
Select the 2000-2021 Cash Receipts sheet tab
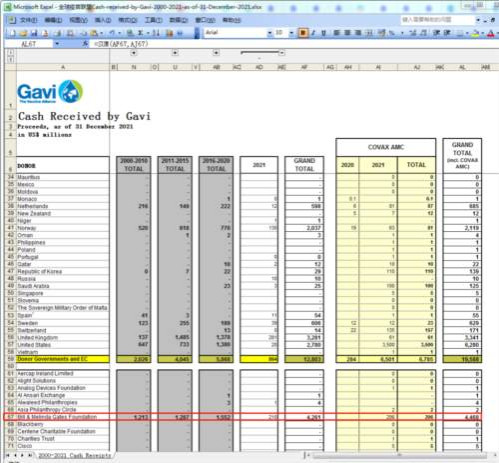[74, 455]
